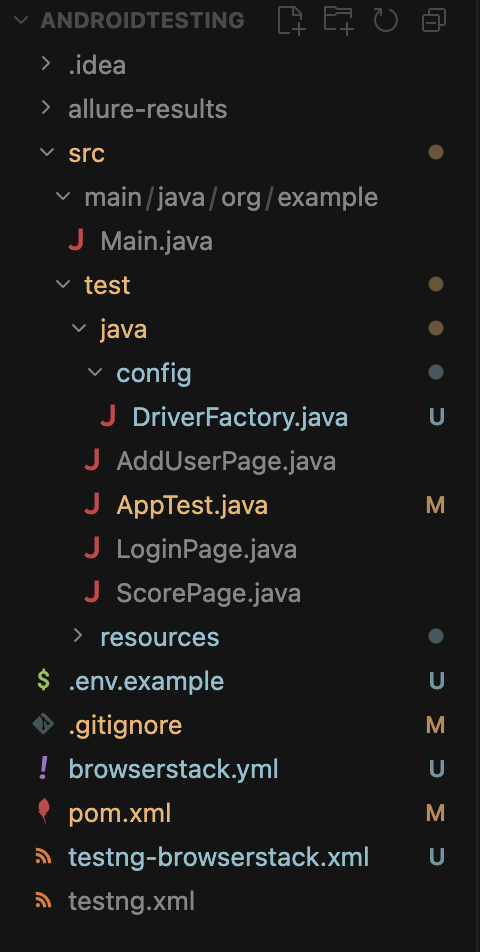
Task: Open the .gitignore file
Action: 125,725
